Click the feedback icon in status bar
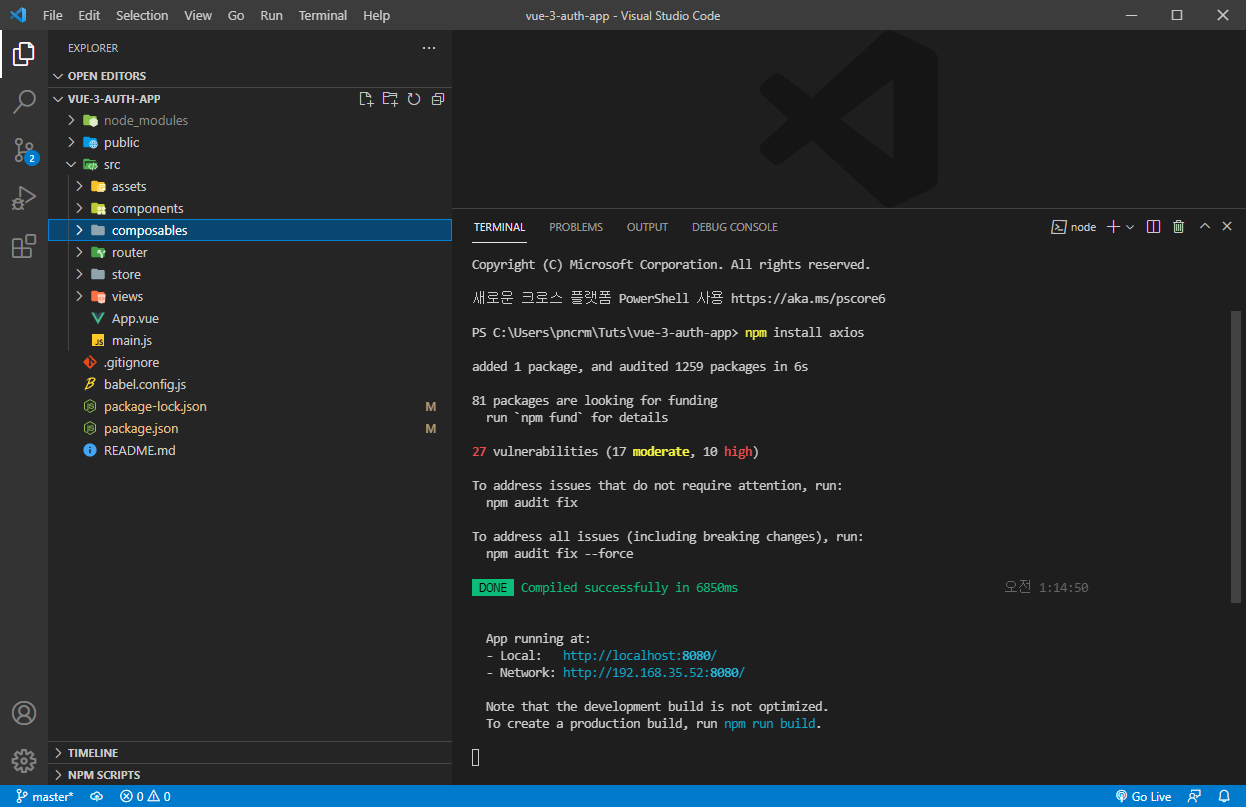The image size is (1246, 807). tap(1194, 796)
